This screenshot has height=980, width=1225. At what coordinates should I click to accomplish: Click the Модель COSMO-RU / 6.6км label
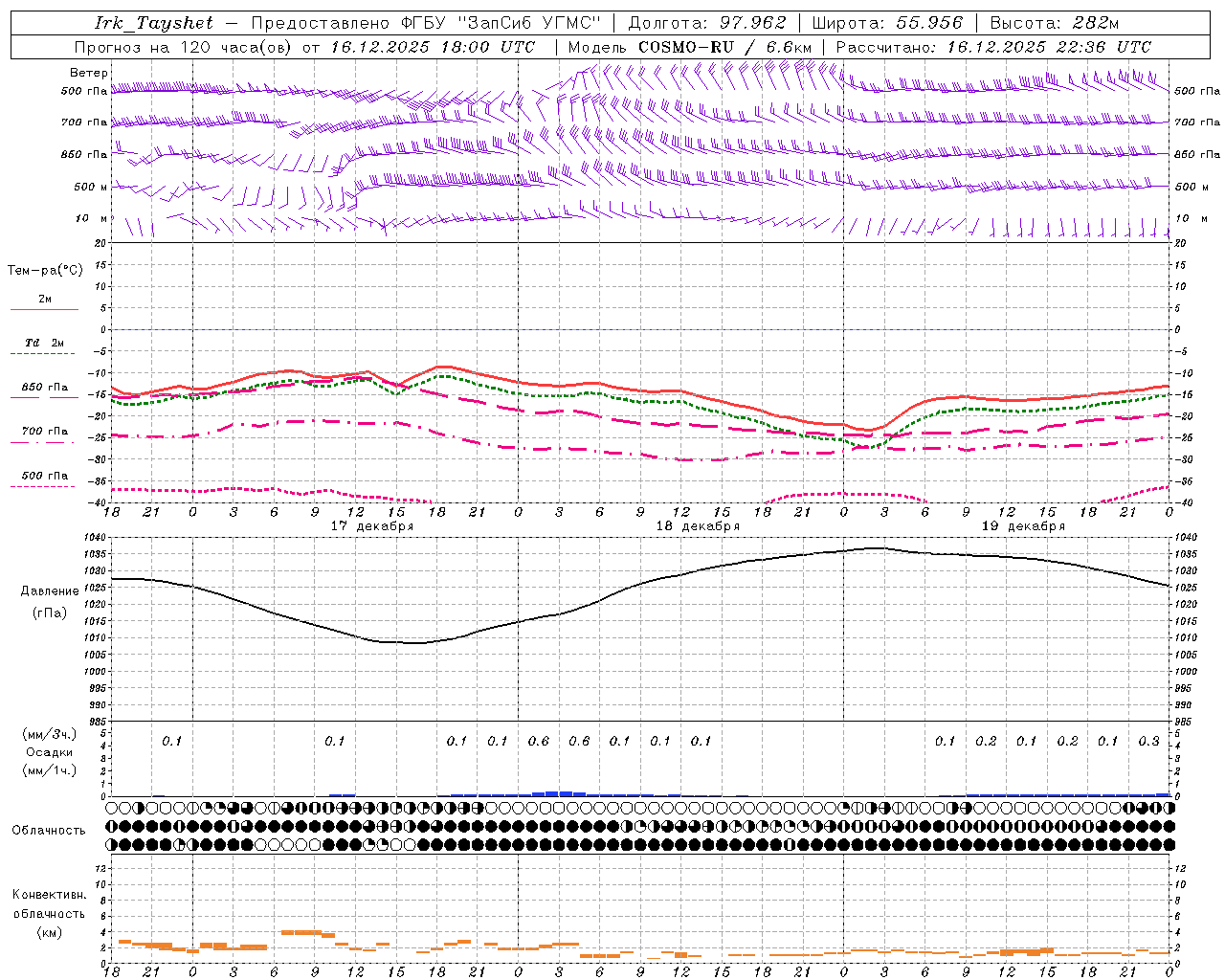[x=689, y=47]
